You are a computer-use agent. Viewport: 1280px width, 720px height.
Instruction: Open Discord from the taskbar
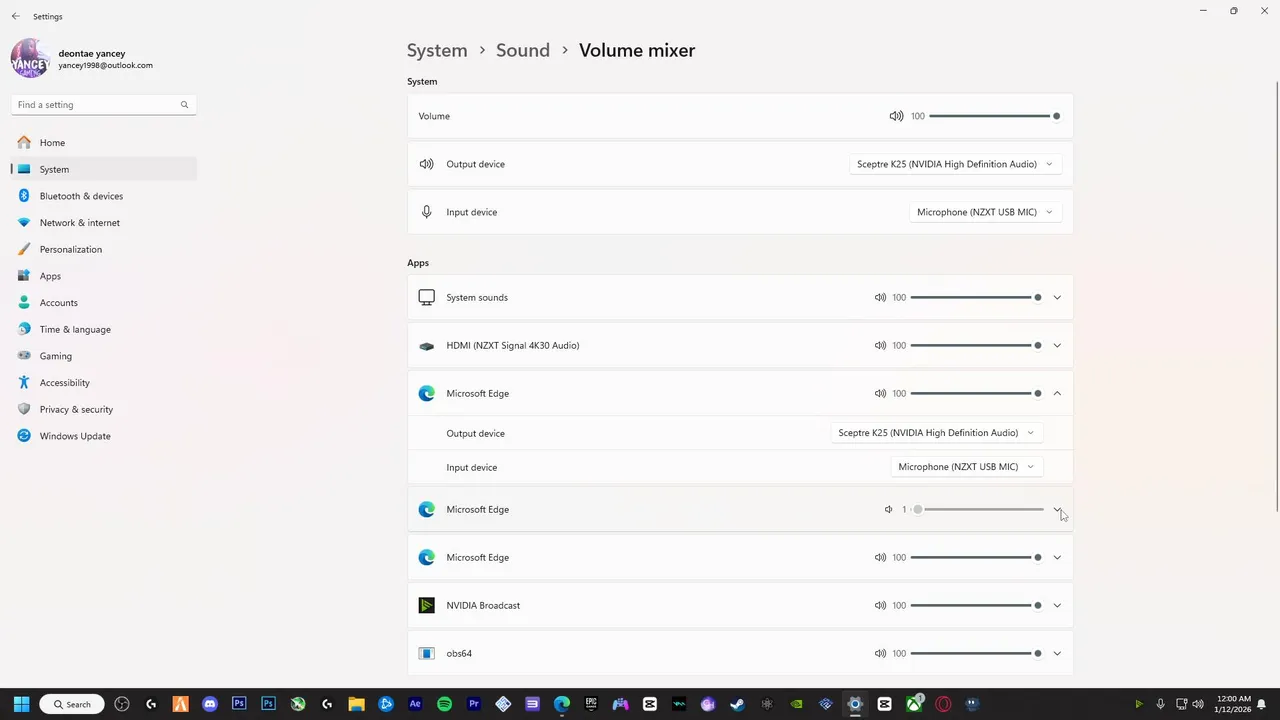[x=210, y=704]
